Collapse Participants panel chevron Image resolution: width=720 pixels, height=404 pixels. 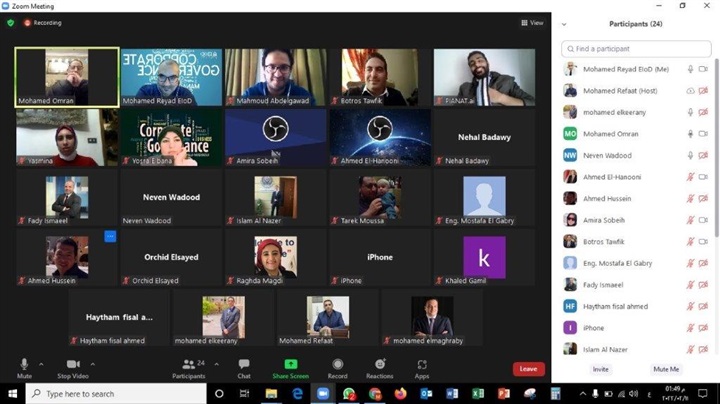click(564, 24)
